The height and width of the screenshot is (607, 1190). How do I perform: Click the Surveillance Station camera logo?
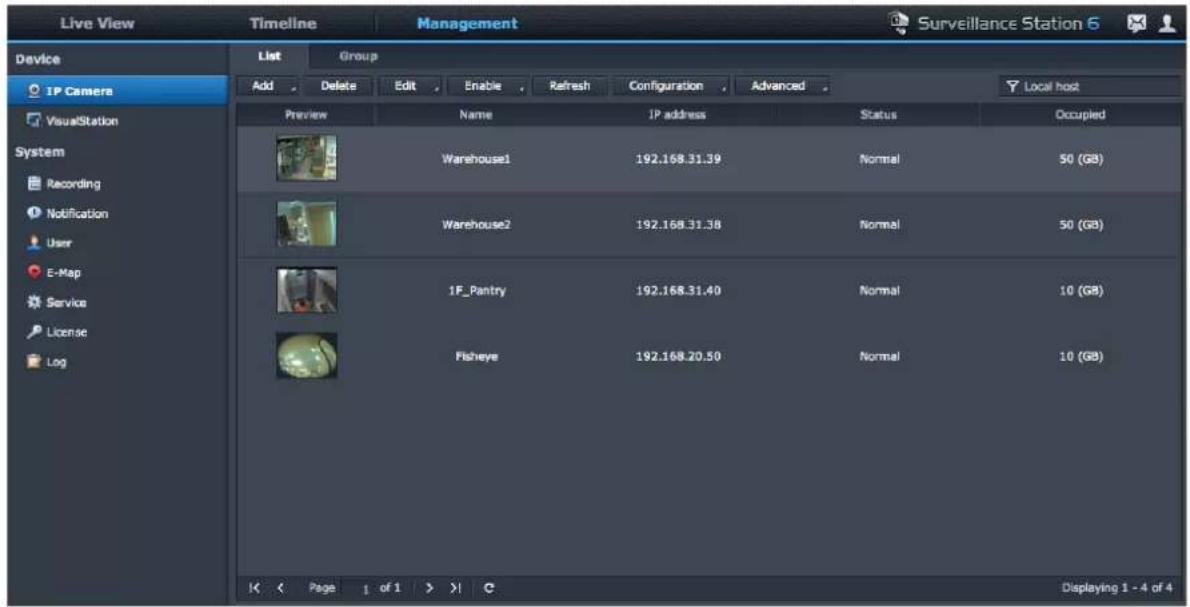click(x=899, y=24)
